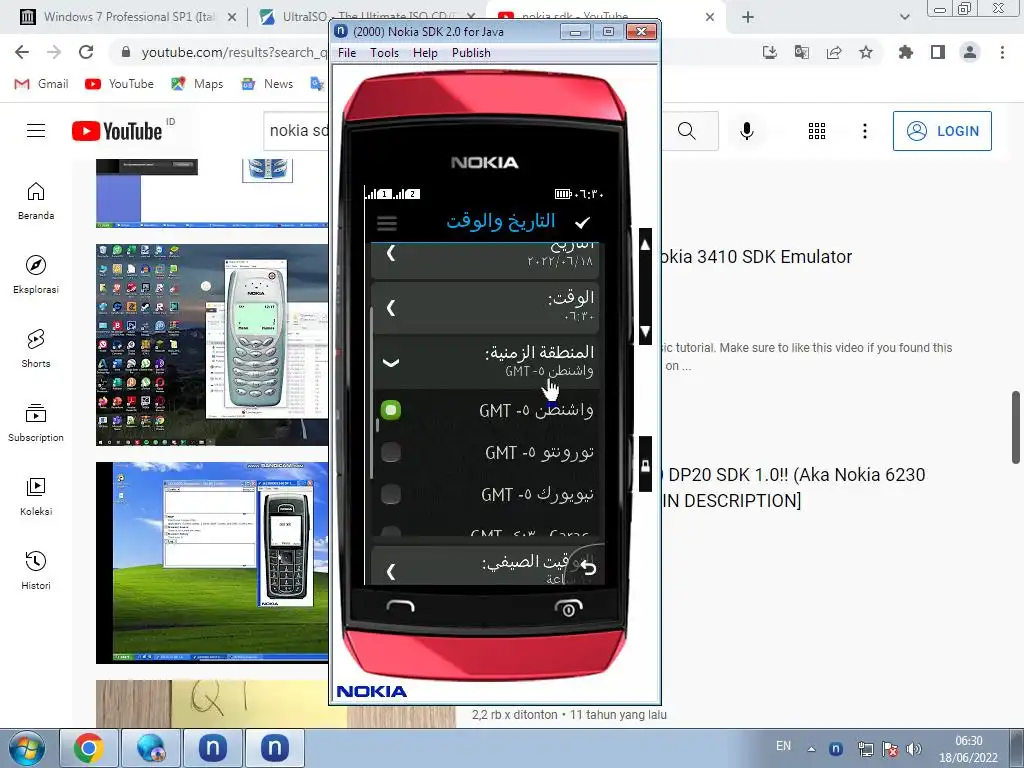Click the emulator volume down arrow
Viewport: 1024px width, 768px height.
[x=645, y=331]
